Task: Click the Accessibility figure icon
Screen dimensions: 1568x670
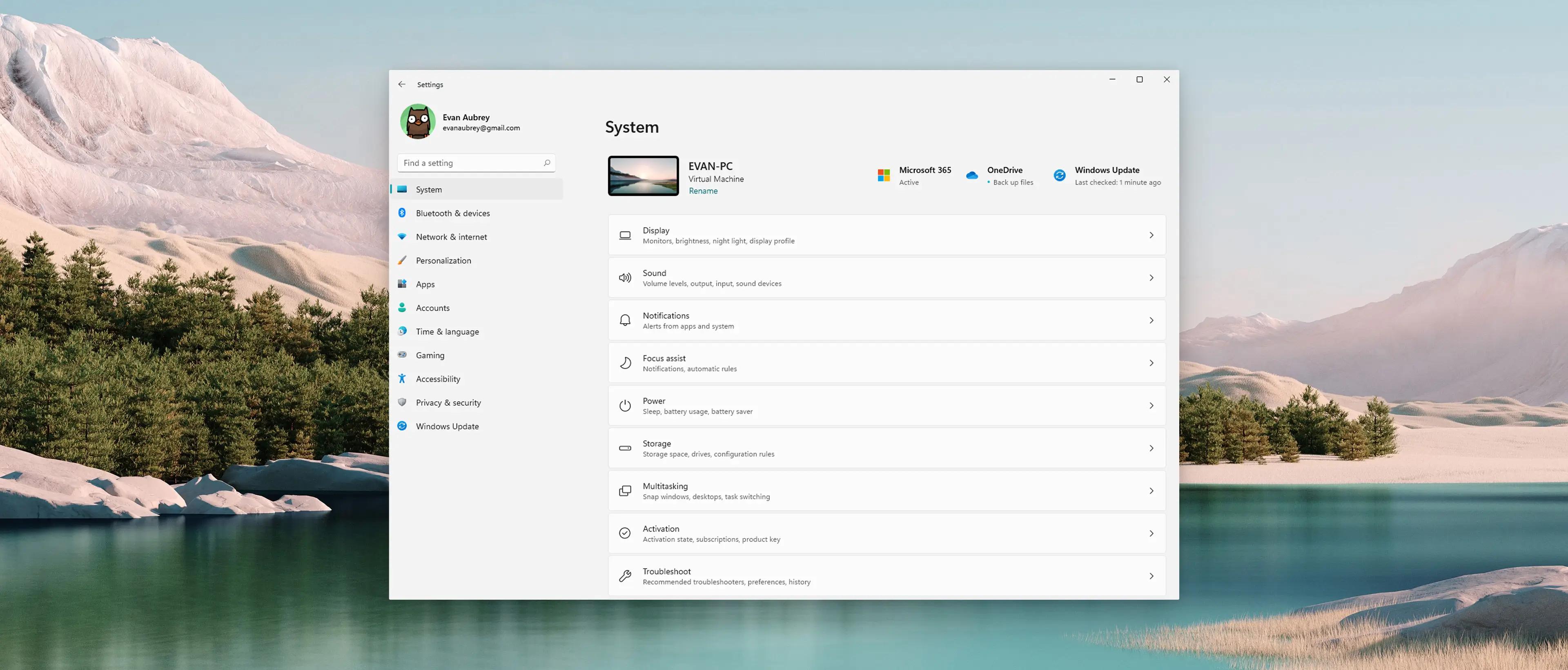Action: pos(402,378)
